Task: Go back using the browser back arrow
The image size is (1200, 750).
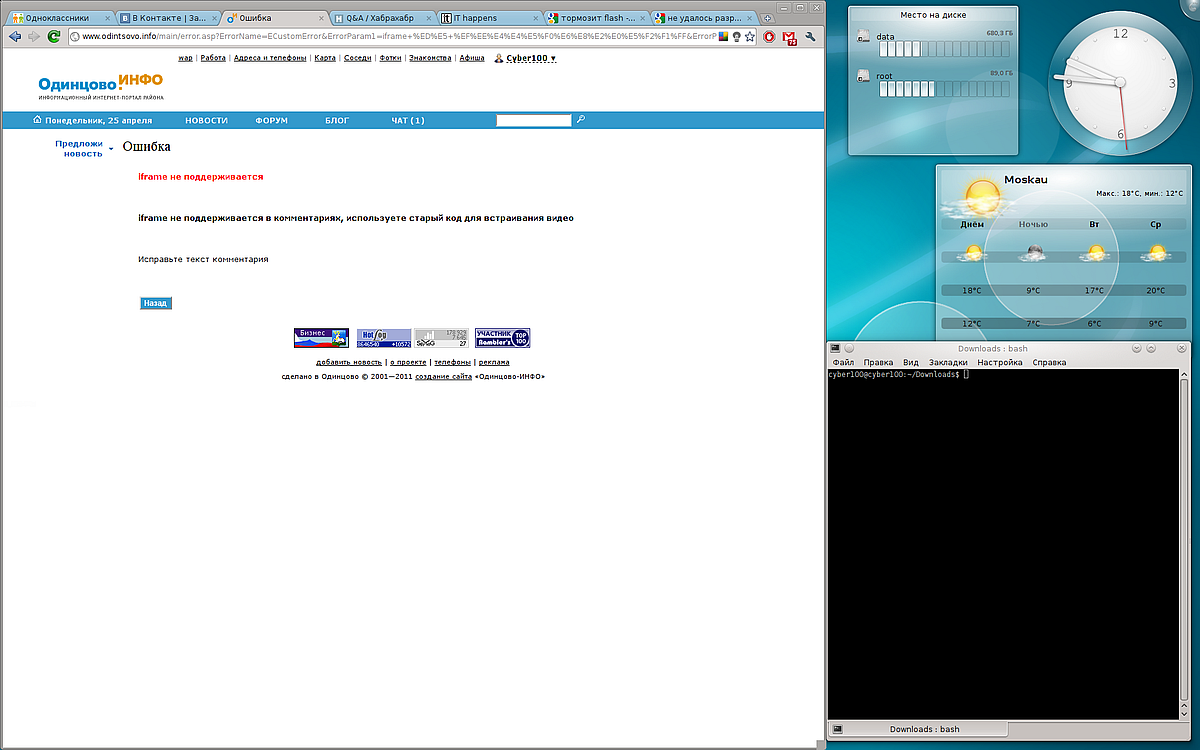Action: (x=14, y=36)
